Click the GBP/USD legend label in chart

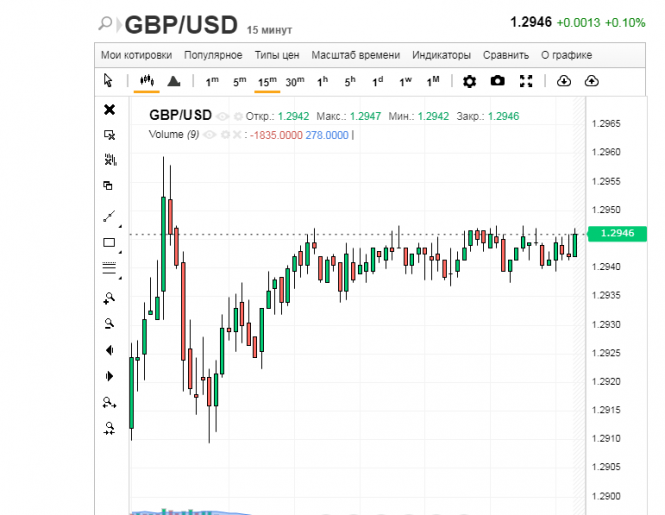180,115
